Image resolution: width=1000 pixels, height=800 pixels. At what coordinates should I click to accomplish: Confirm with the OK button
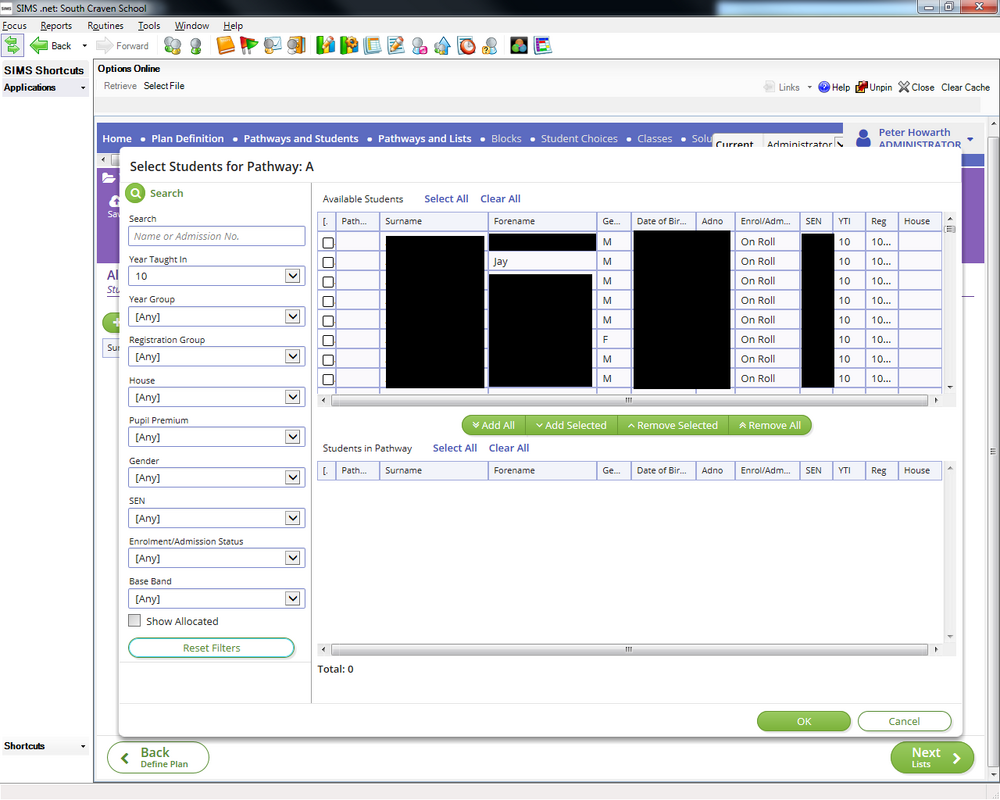coord(804,721)
